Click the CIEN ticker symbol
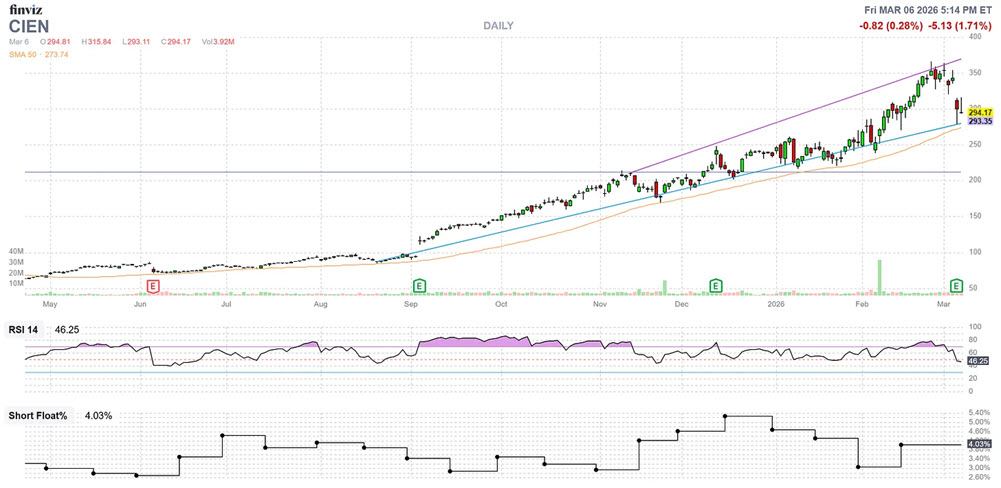The height and width of the screenshot is (488, 1001). [31, 26]
